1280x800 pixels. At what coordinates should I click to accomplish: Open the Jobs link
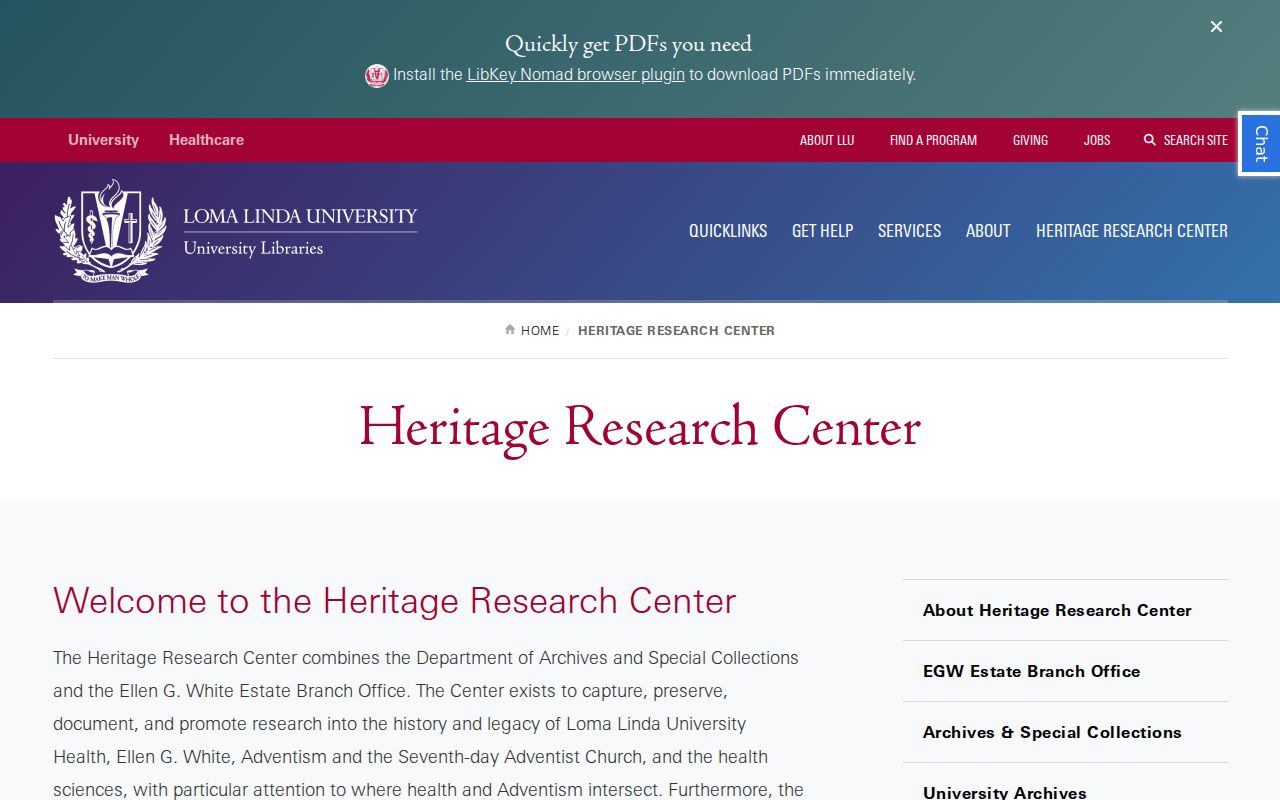click(1097, 140)
